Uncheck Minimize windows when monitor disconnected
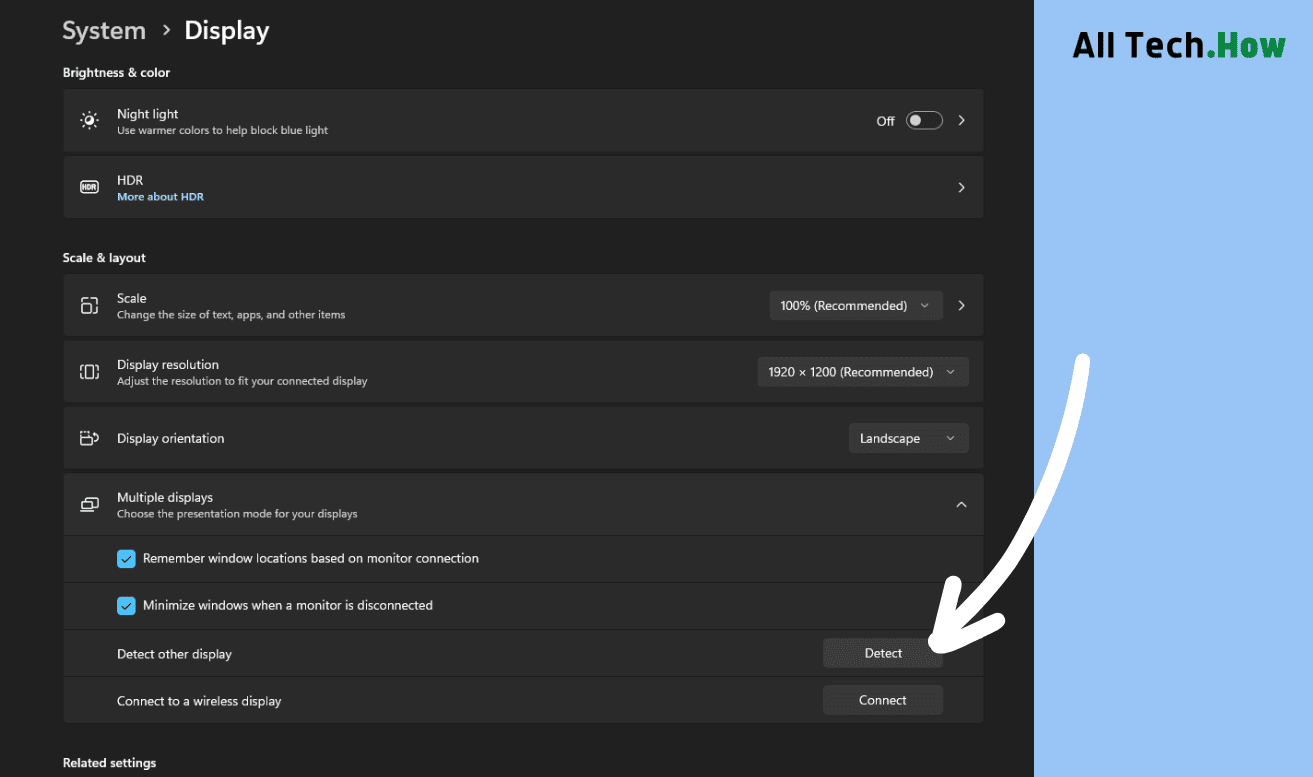This screenshot has width=1313, height=777. tap(126, 606)
